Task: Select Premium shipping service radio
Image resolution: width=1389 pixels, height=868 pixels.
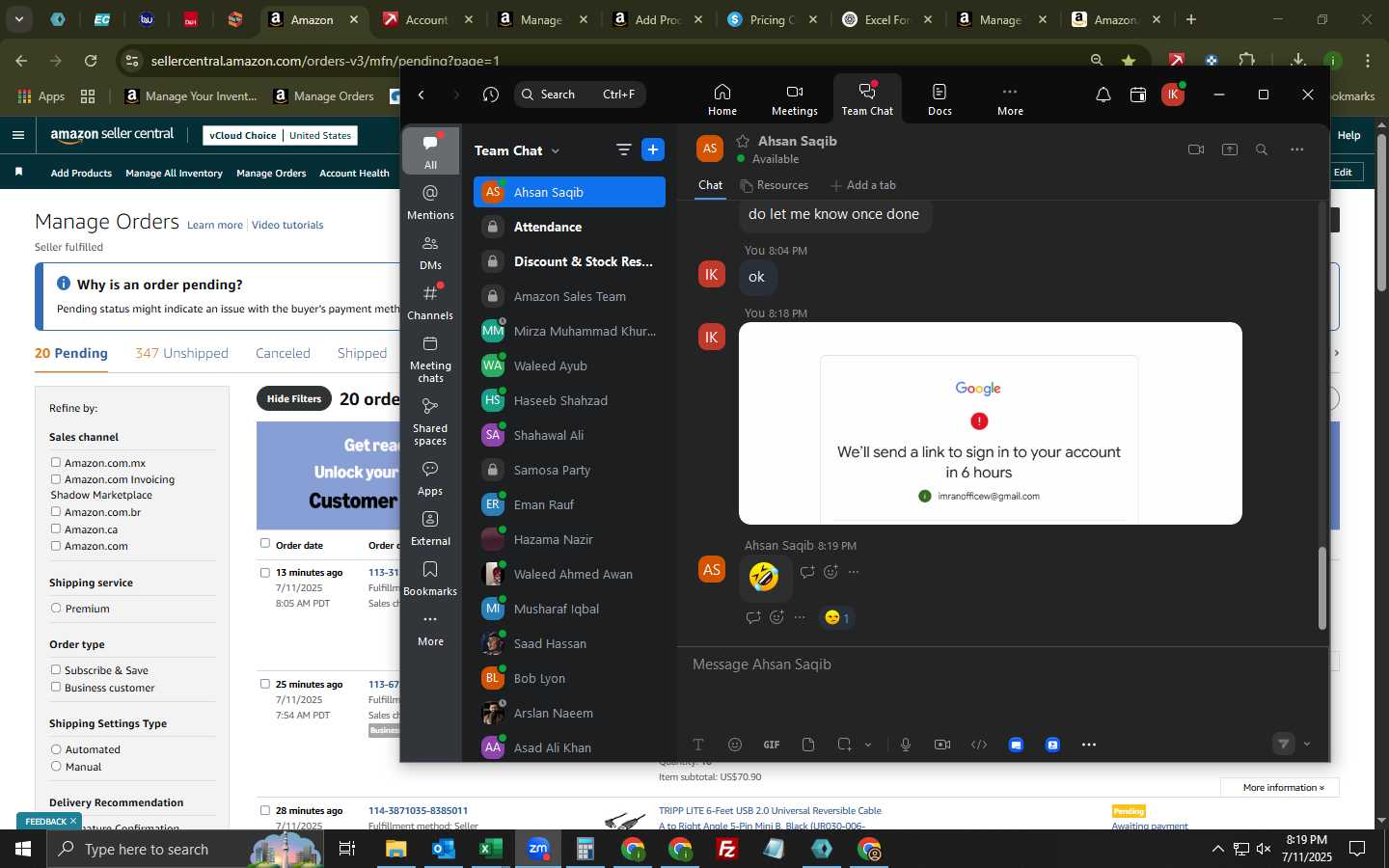Action: pos(56,609)
